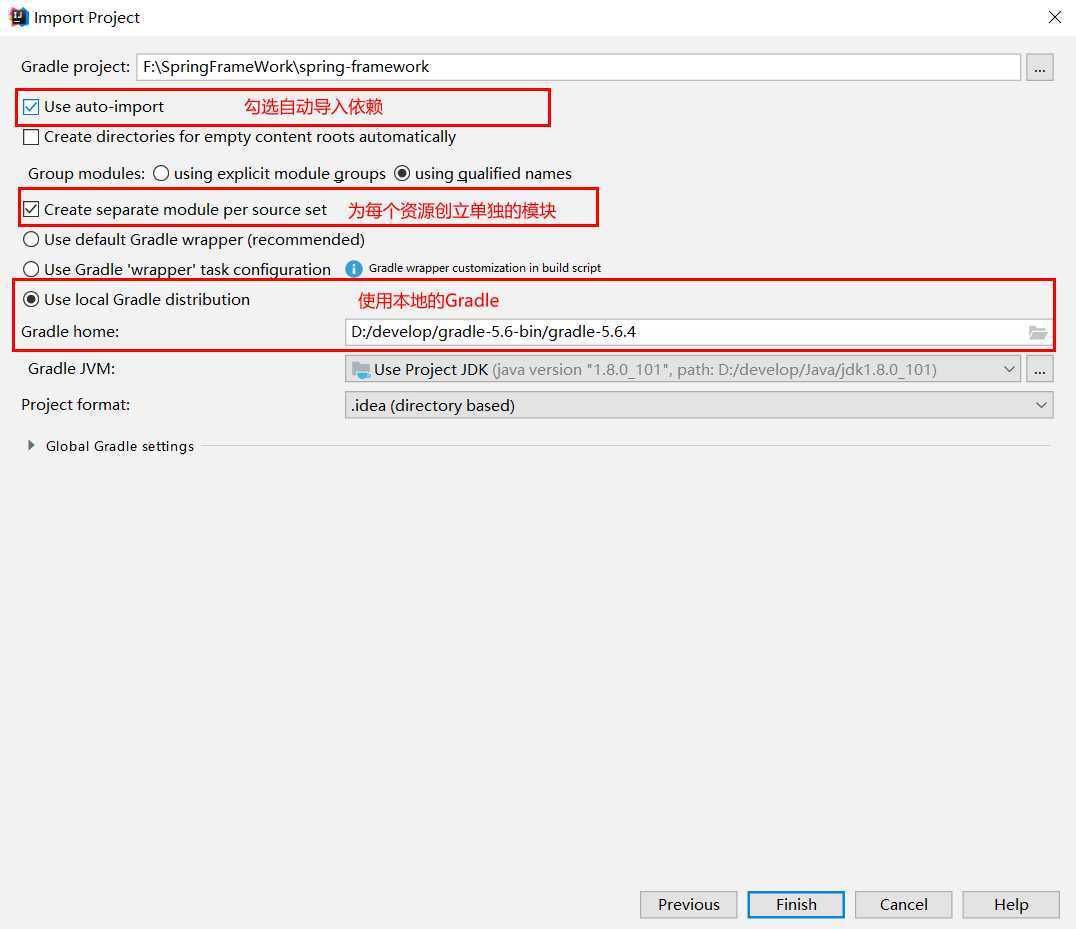Click the Previous button
This screenshot has width=1076, height=929.
click(x=688, y=904)
